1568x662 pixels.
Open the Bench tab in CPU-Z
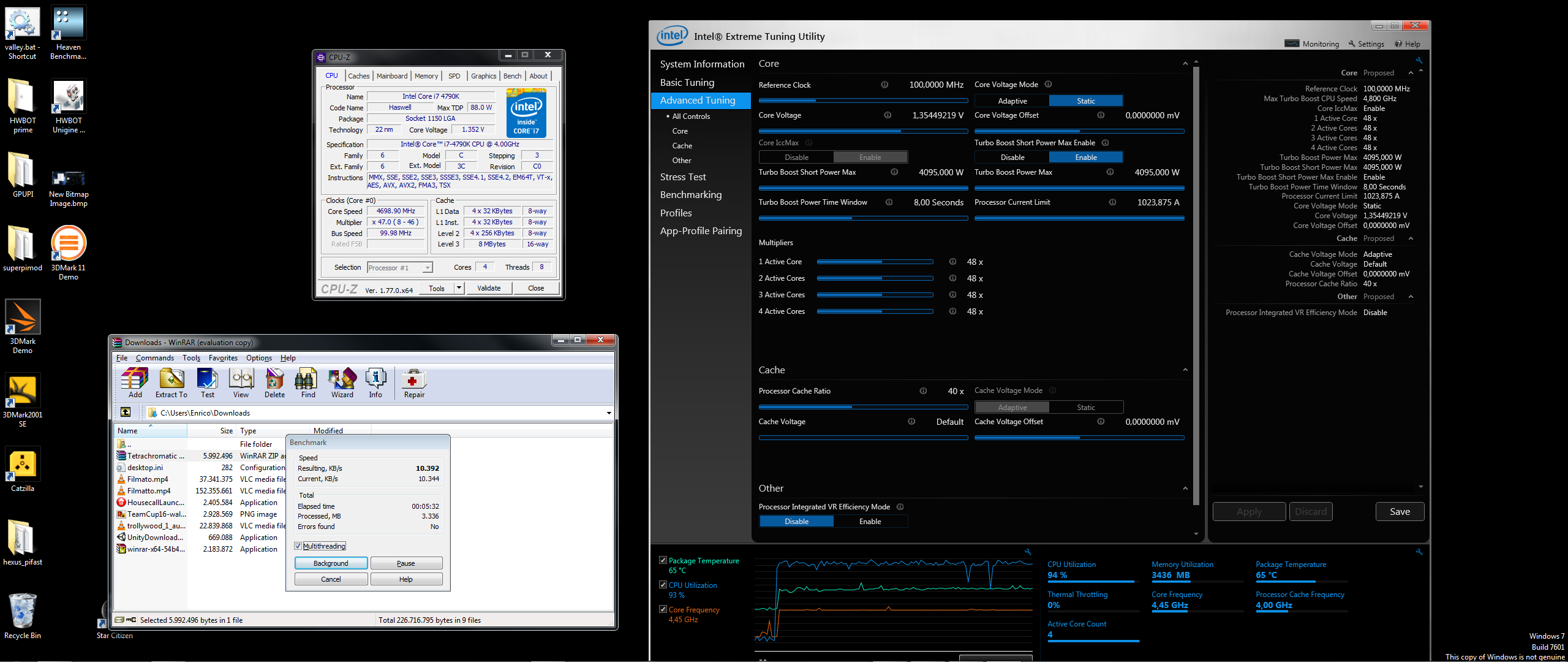tap(512, 76)
